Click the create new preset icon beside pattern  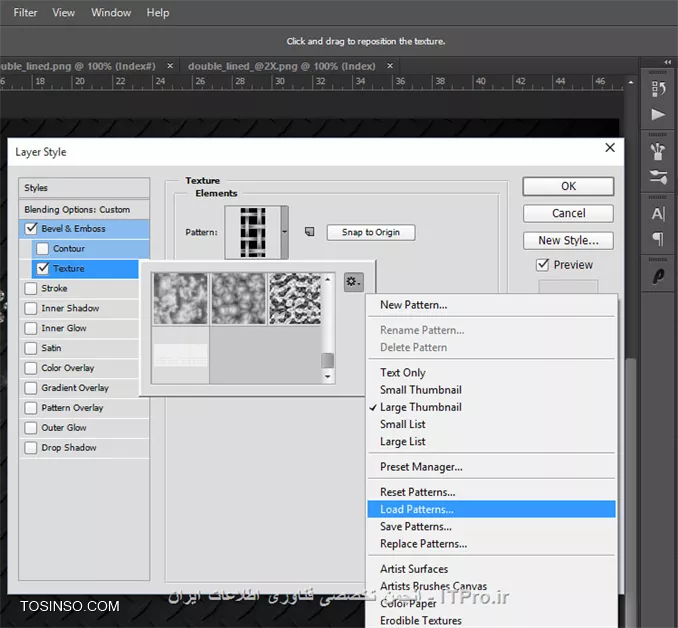click(310, 232)
